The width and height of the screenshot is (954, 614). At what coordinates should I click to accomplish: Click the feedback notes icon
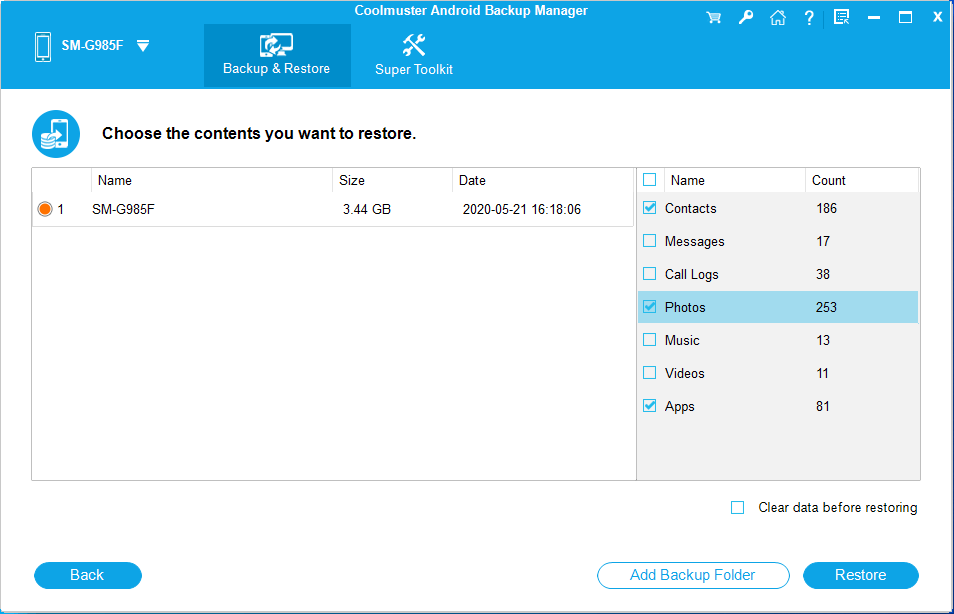[841, 17]
